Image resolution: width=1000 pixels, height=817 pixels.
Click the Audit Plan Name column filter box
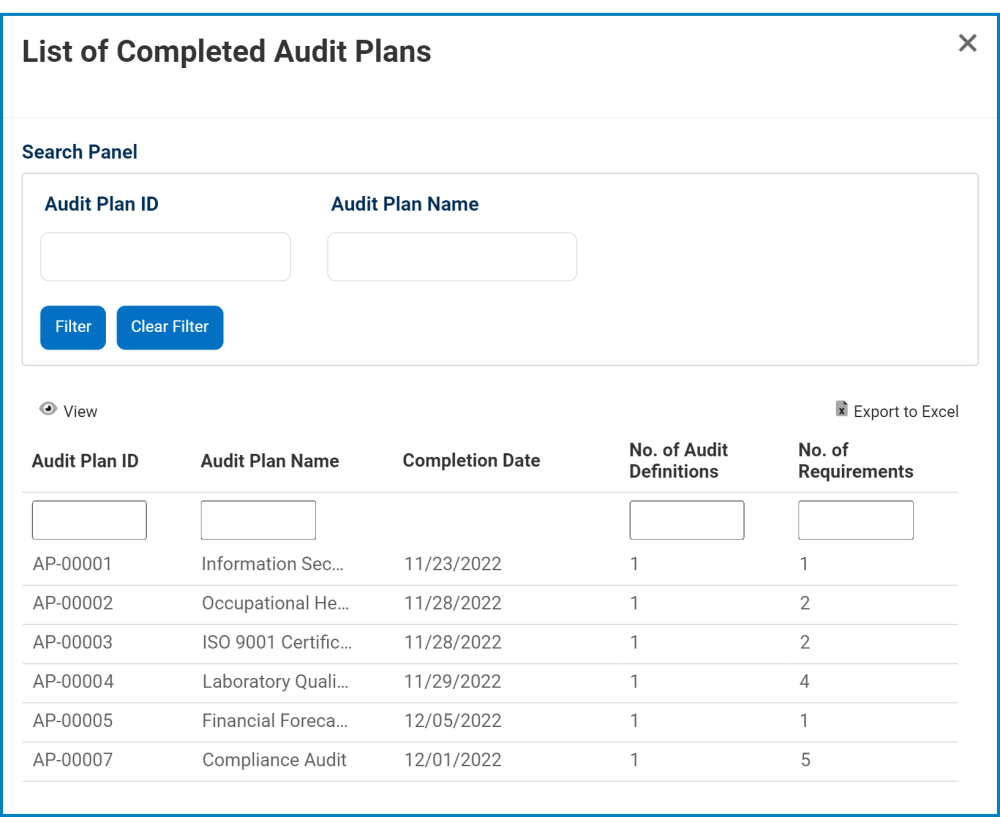258,520
